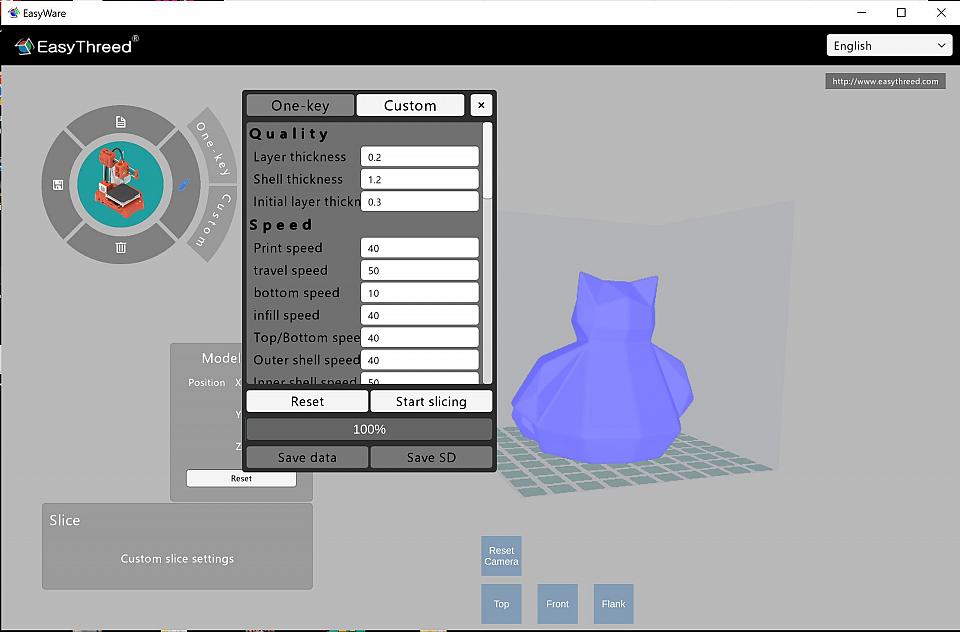Click the EasyWare title bar icon

(13, 12)
